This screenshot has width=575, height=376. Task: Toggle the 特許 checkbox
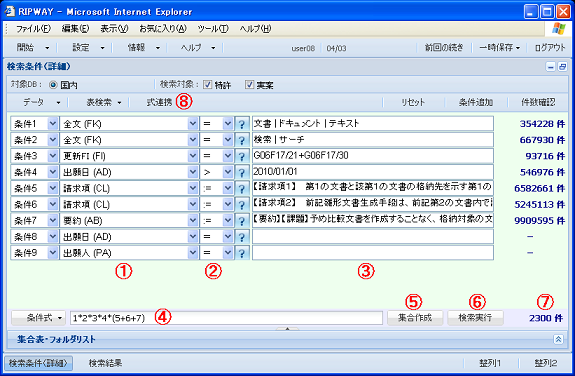[x=208, y=85]
